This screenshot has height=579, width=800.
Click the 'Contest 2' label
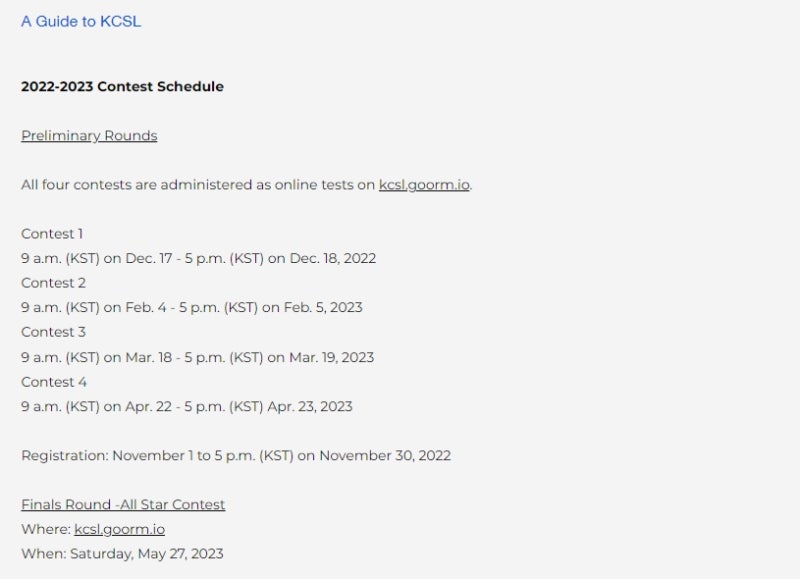[x=53, y=283]
